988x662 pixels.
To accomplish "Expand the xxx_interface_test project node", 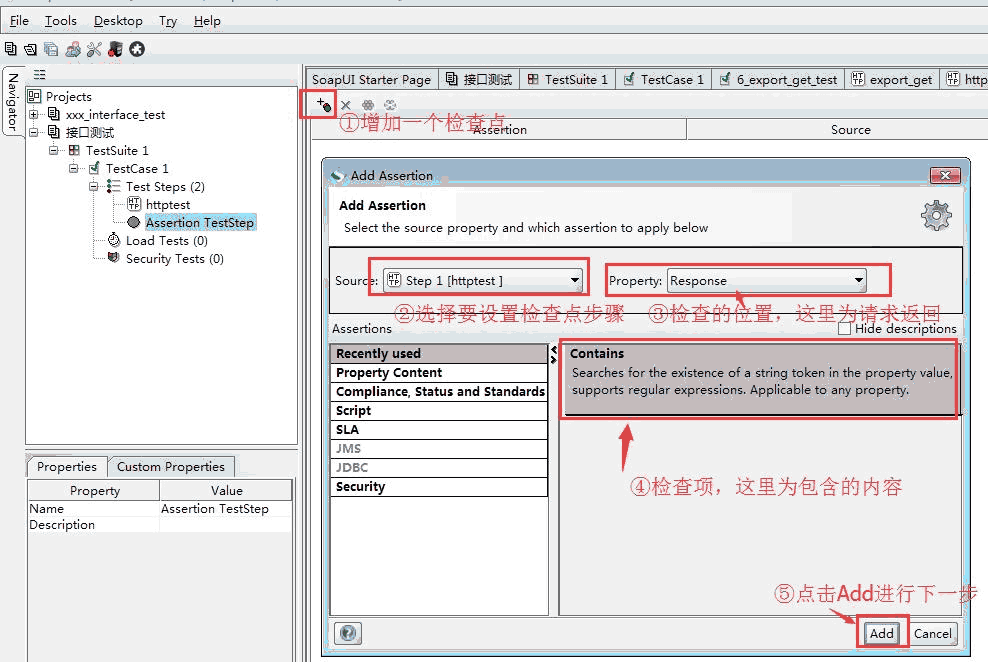I will point(33,115).
